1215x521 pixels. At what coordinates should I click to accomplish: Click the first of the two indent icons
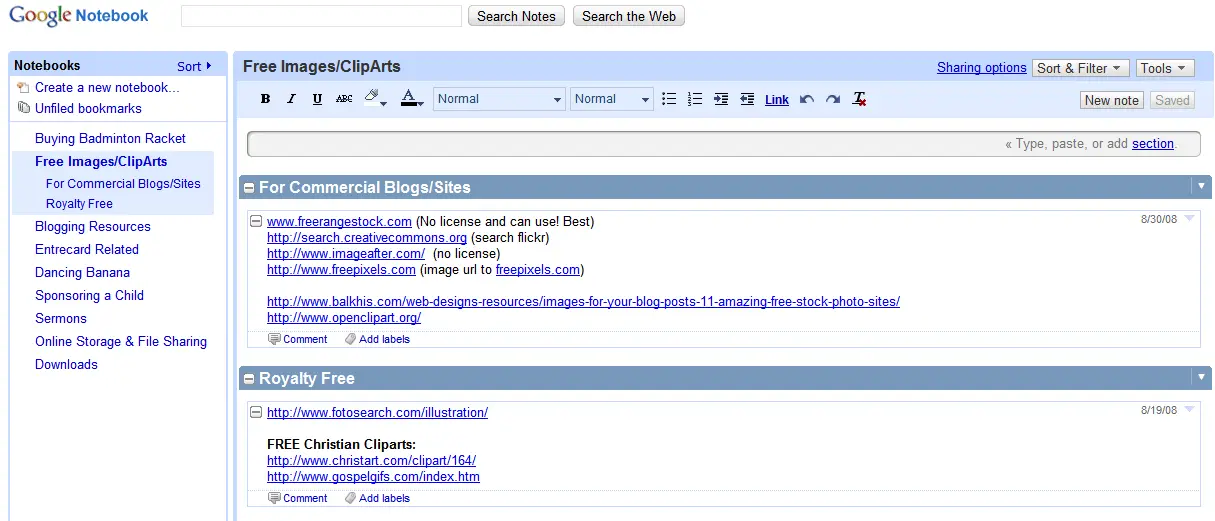point(721,99)
